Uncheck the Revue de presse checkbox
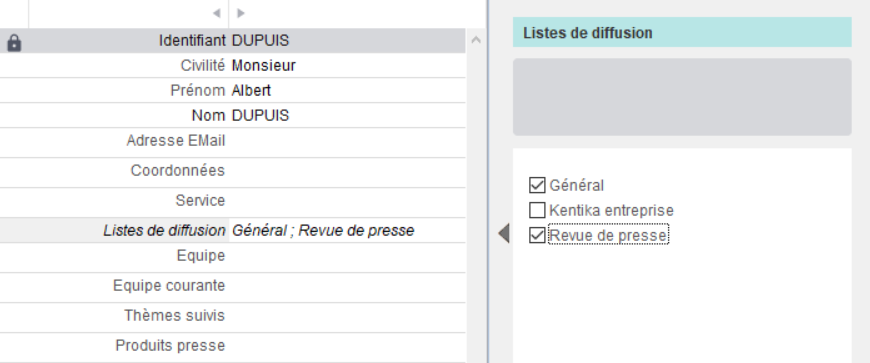Image resolution: width=870 pixels, height=363 pixels. [537, 235]
